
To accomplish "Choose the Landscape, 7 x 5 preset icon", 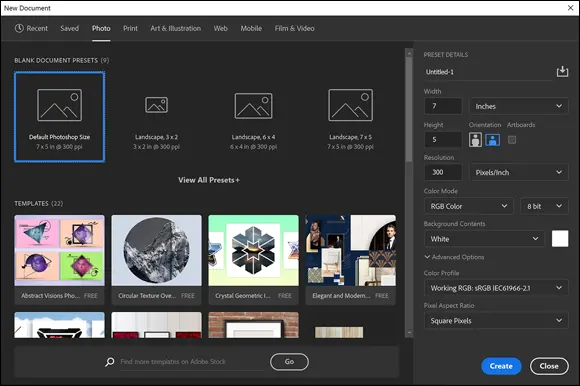I will coord(350,105).
